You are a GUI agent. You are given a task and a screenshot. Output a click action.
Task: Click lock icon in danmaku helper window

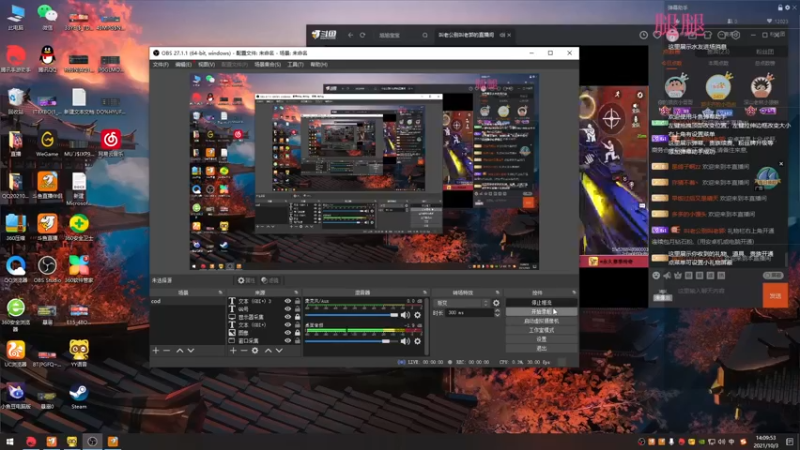coord(780,8)
